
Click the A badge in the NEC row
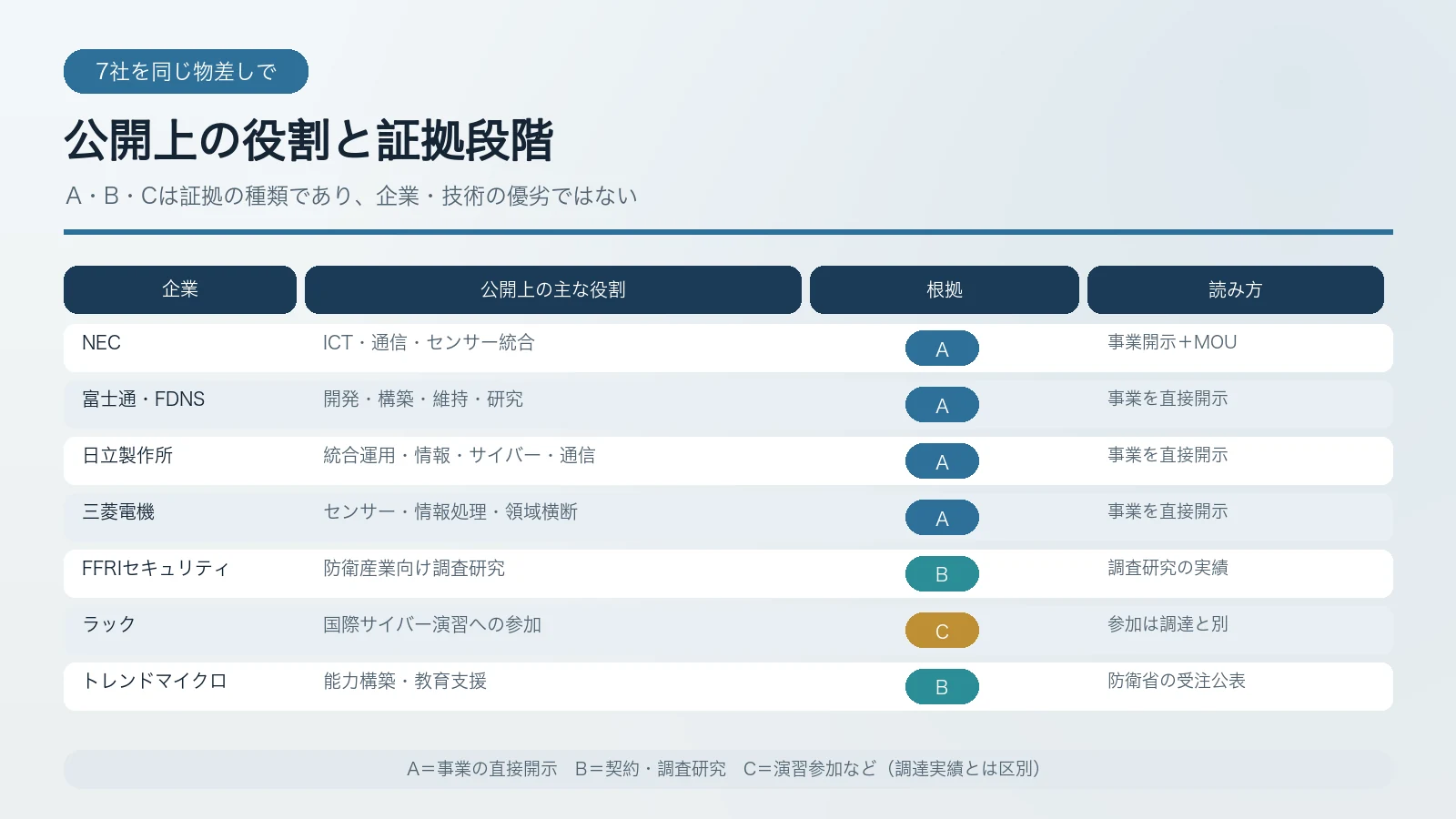942,349
